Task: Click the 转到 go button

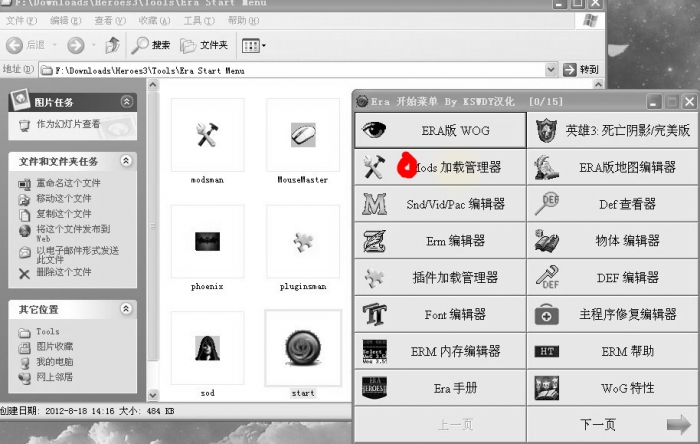Action: coord(580,70)
